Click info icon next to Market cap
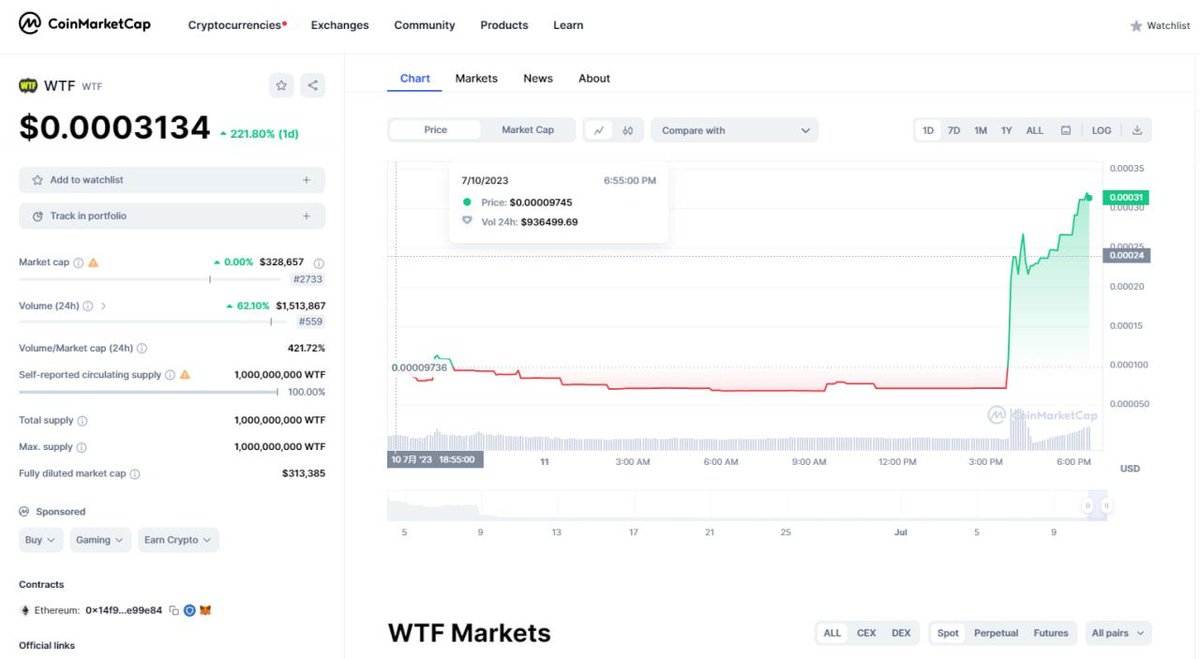This screenshot has width=1200, height=659. 78,262
